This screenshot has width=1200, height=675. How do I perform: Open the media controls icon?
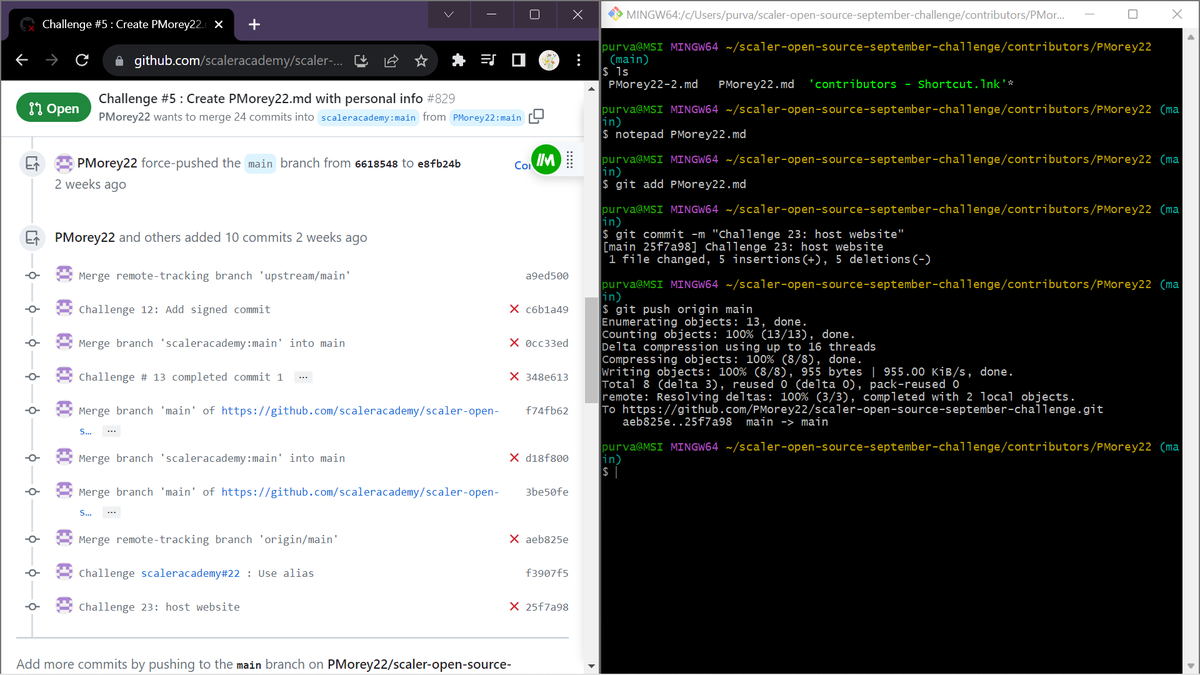(488, 61)
